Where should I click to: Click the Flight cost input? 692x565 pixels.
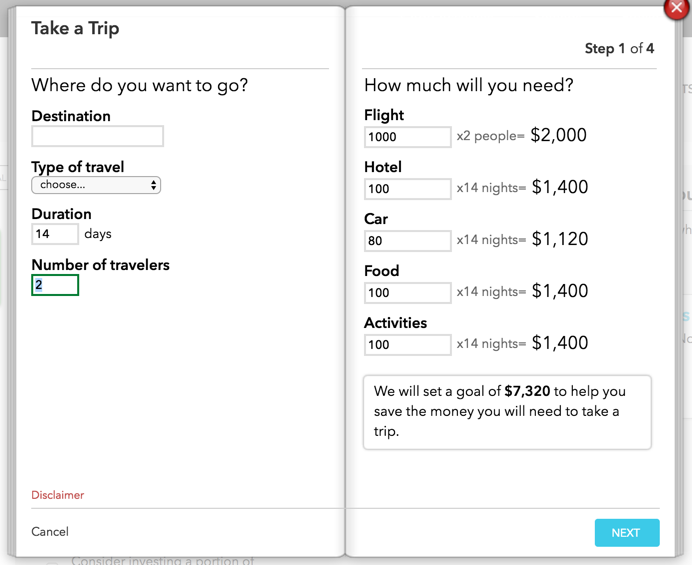pos(407,137)
